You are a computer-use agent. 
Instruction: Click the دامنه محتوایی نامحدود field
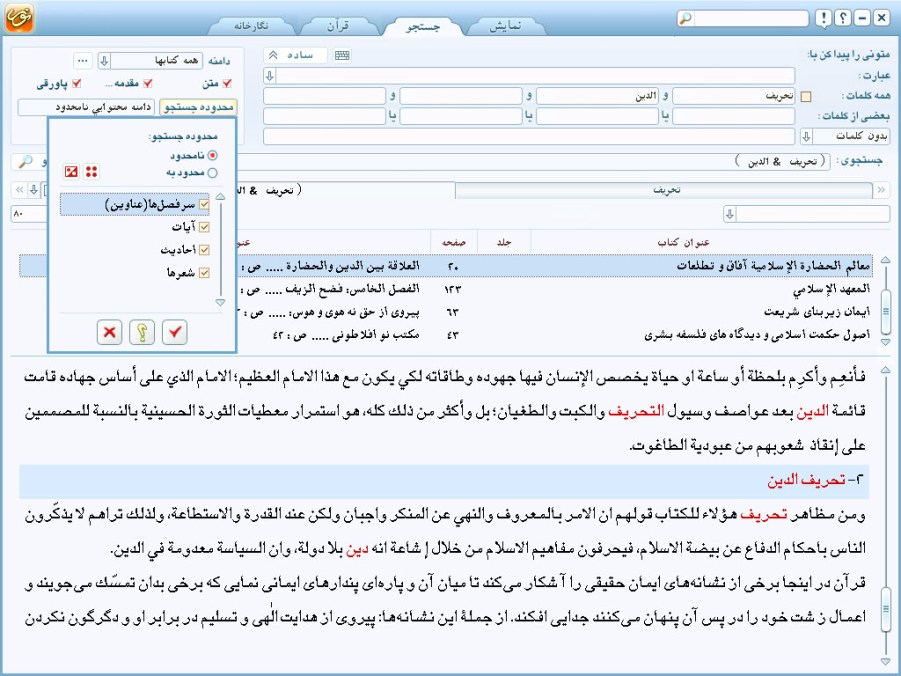[x=86, y=107]
